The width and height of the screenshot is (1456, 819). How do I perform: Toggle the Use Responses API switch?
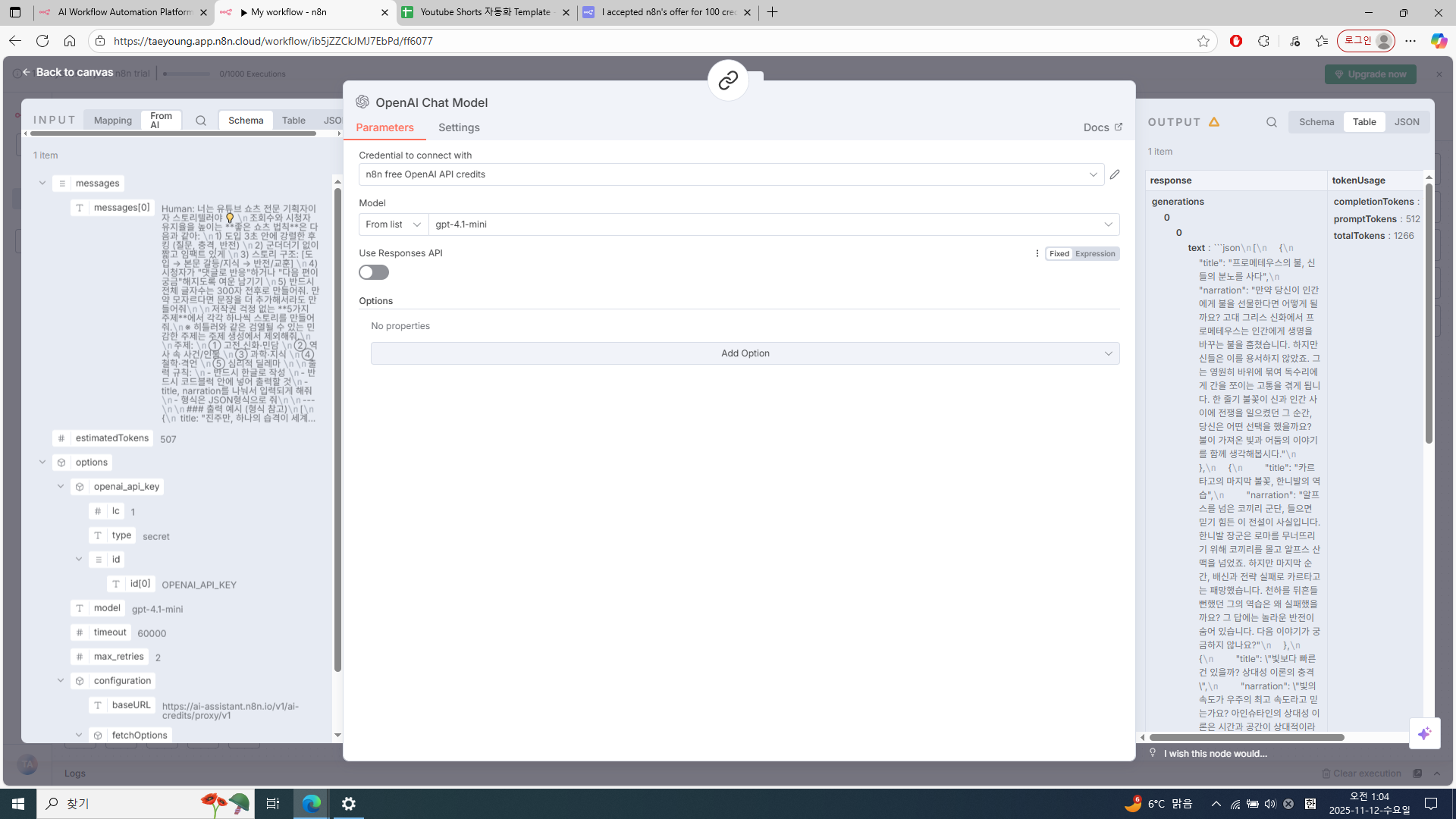click(x=374, y=272)
